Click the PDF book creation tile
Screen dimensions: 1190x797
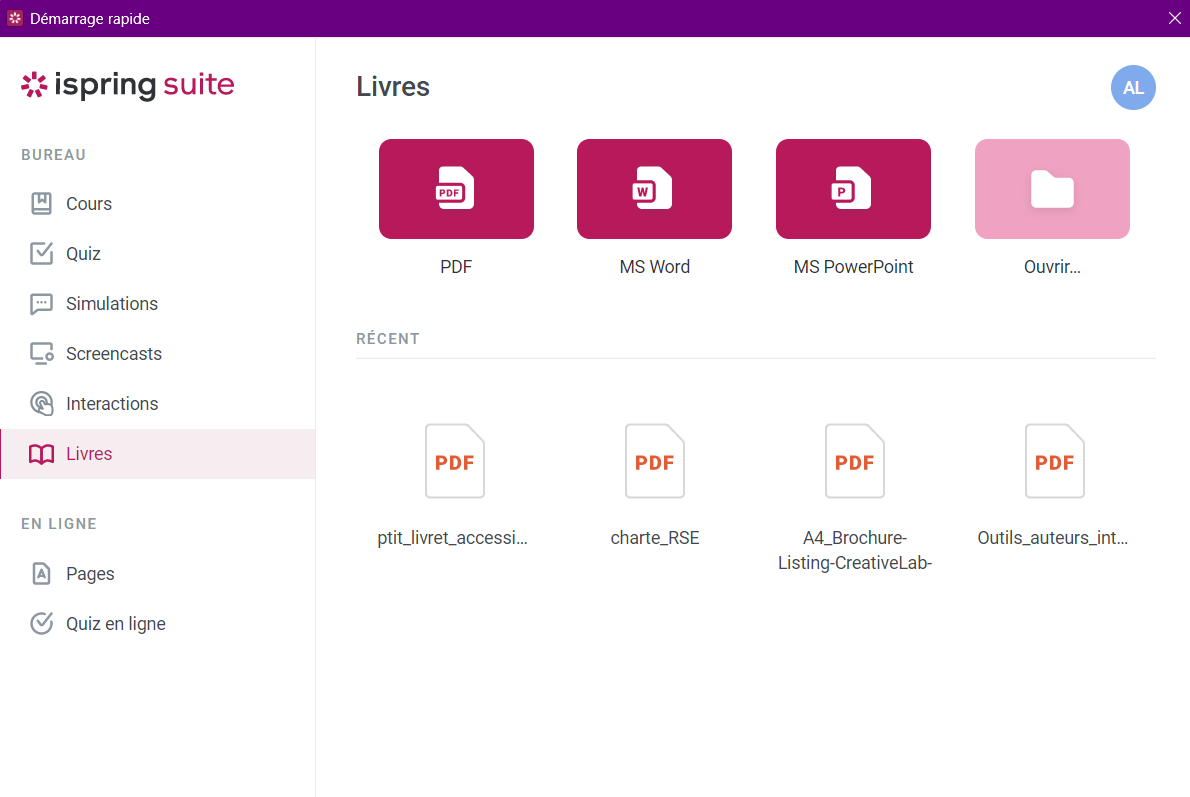click(x=456, y=189)
